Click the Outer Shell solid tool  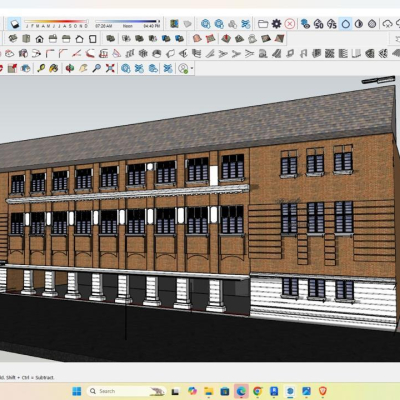tap(110, 39)
